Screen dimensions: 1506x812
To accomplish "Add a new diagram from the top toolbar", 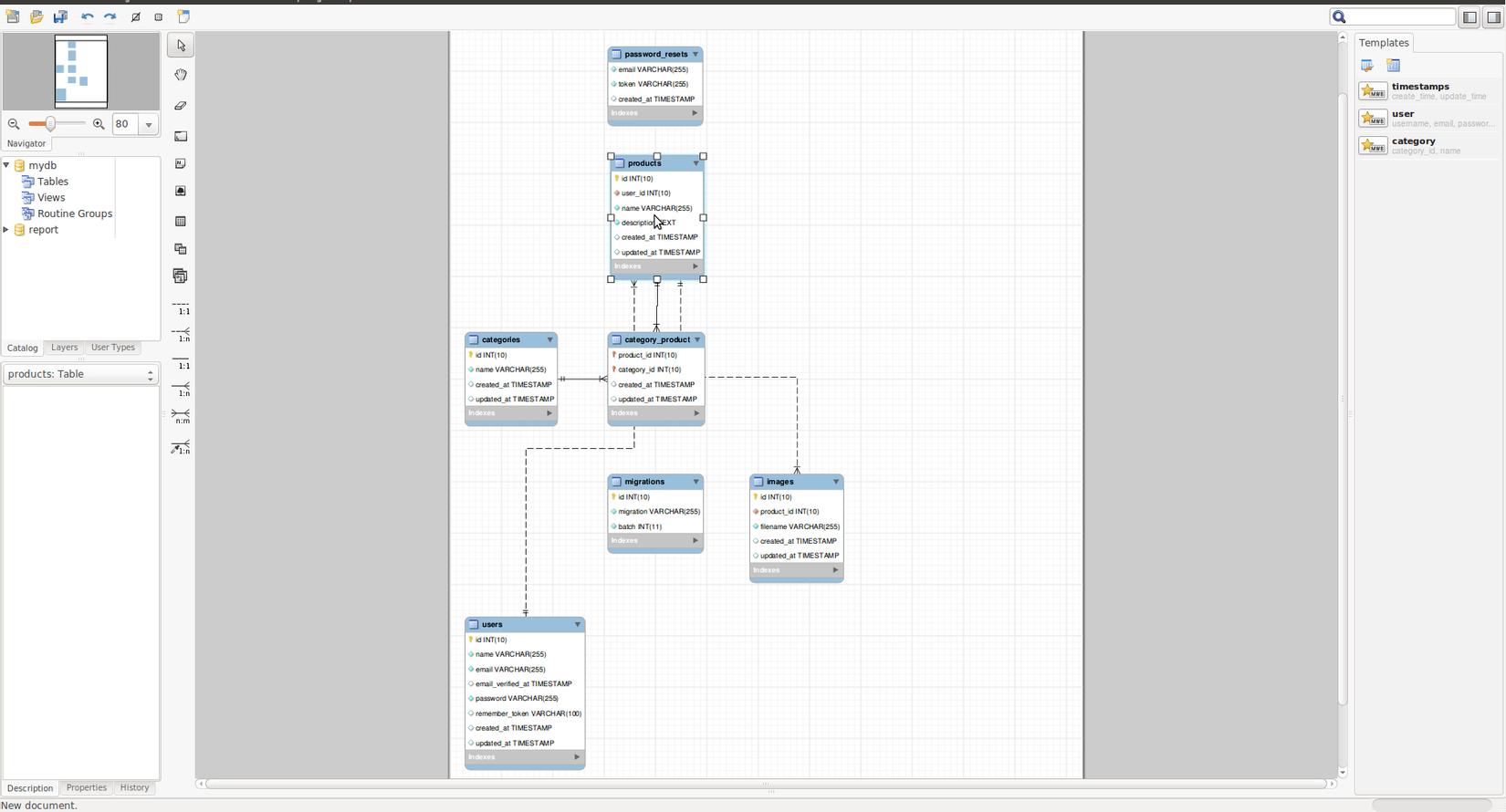I will point(183,16).
